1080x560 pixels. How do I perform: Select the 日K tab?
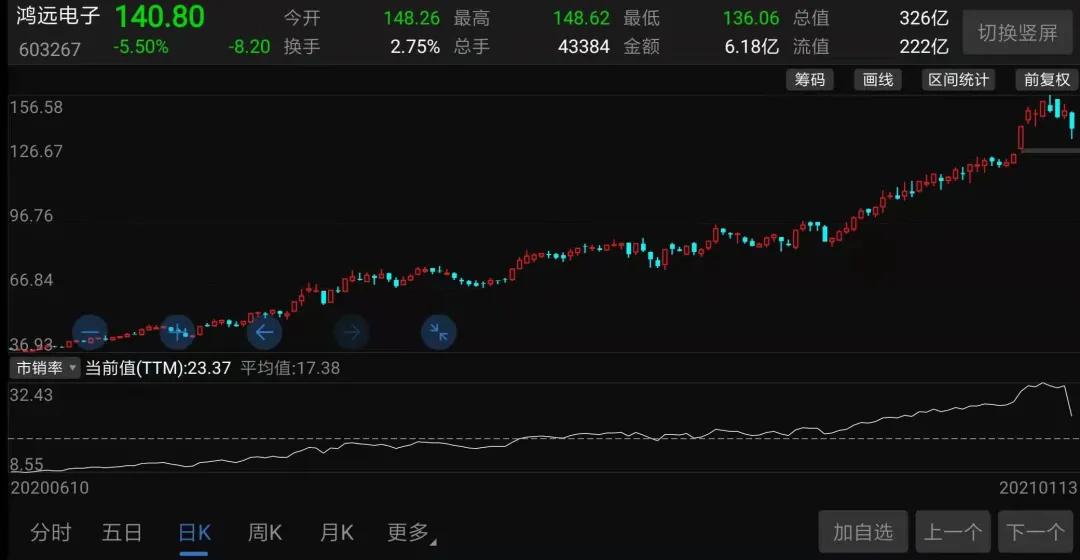[x=194, y=532]
